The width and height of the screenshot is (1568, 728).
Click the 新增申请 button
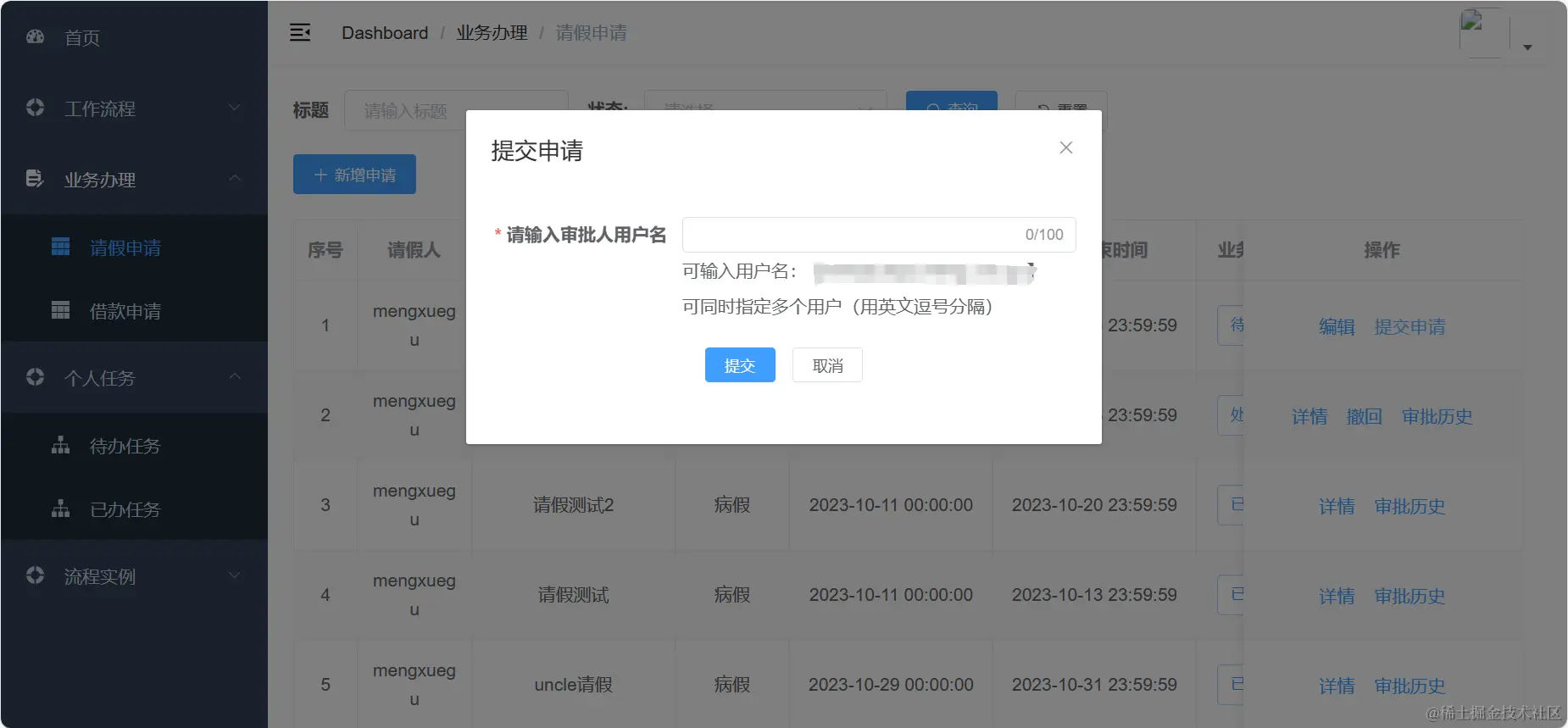354,174
